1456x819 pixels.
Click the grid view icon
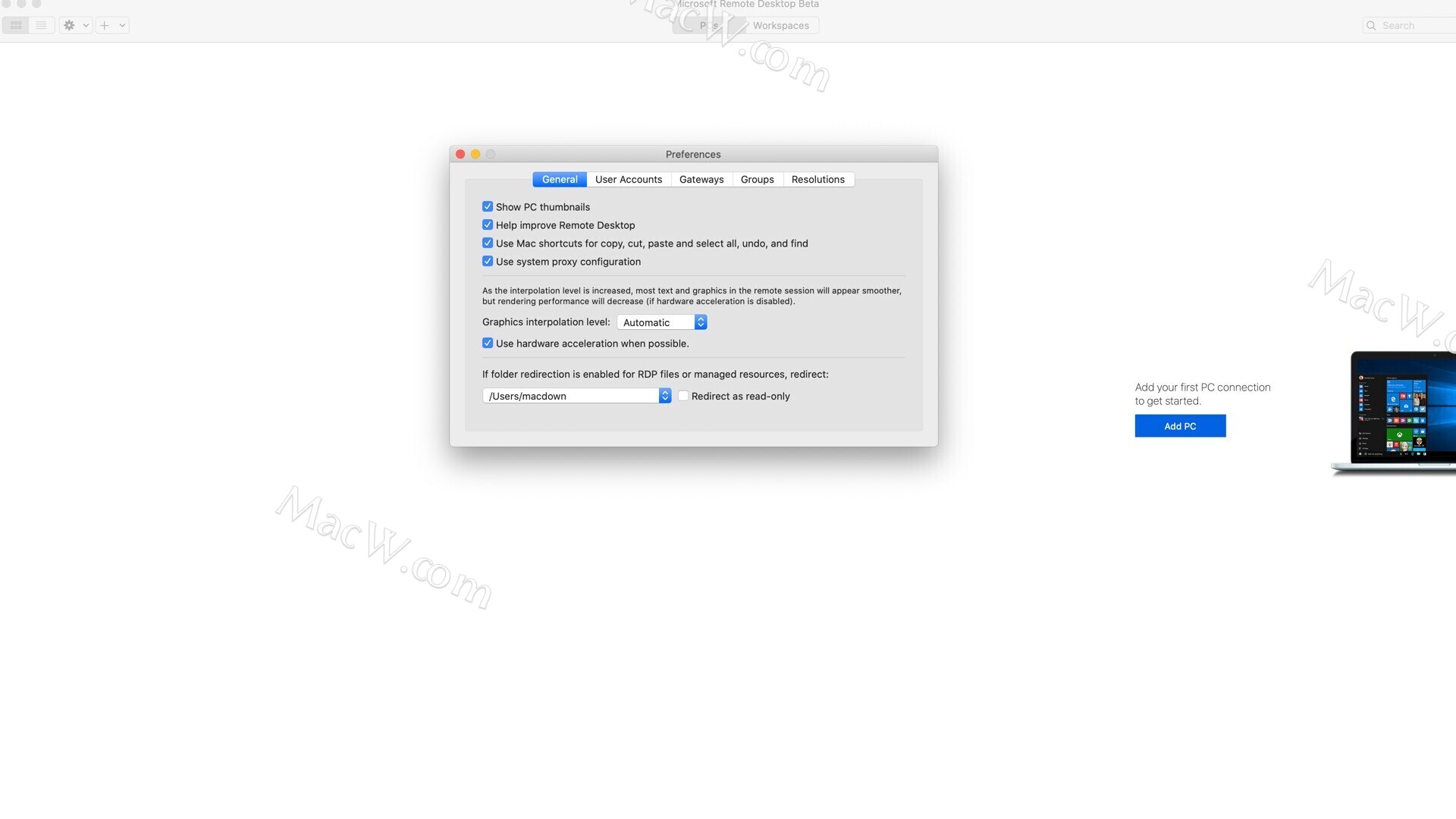15,25
